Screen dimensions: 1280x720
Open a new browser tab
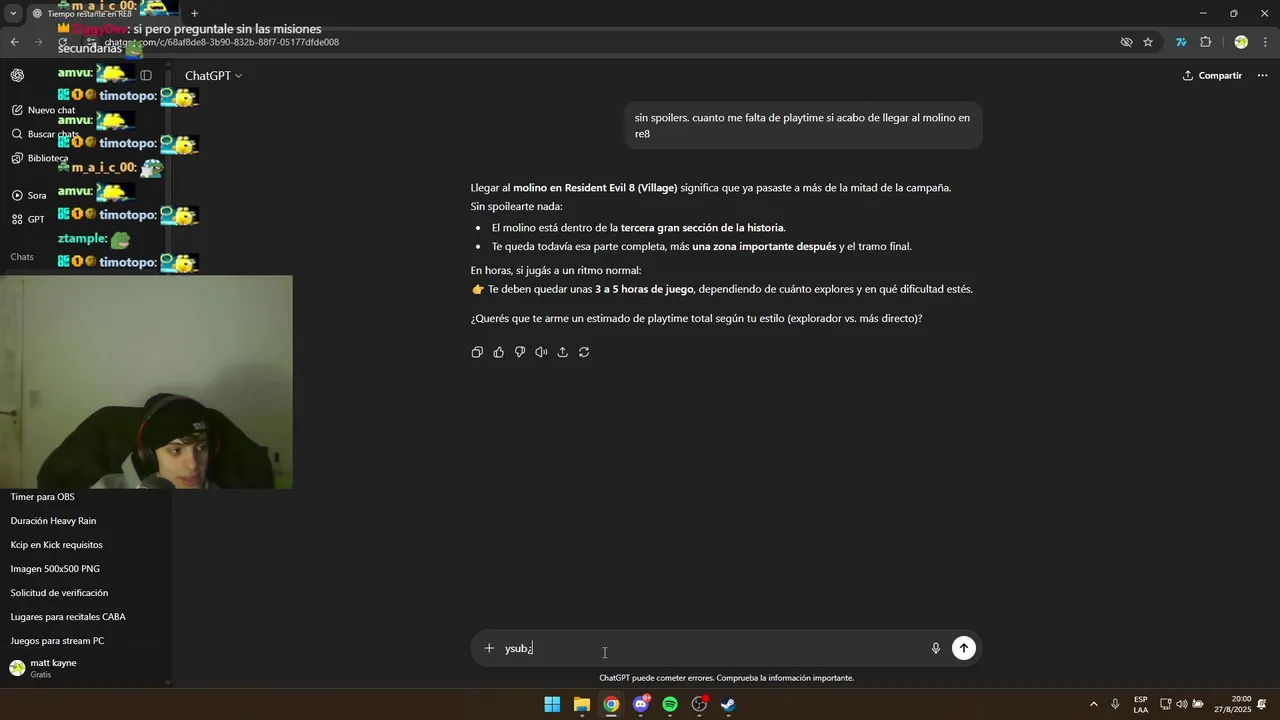(x=194, y=13)
